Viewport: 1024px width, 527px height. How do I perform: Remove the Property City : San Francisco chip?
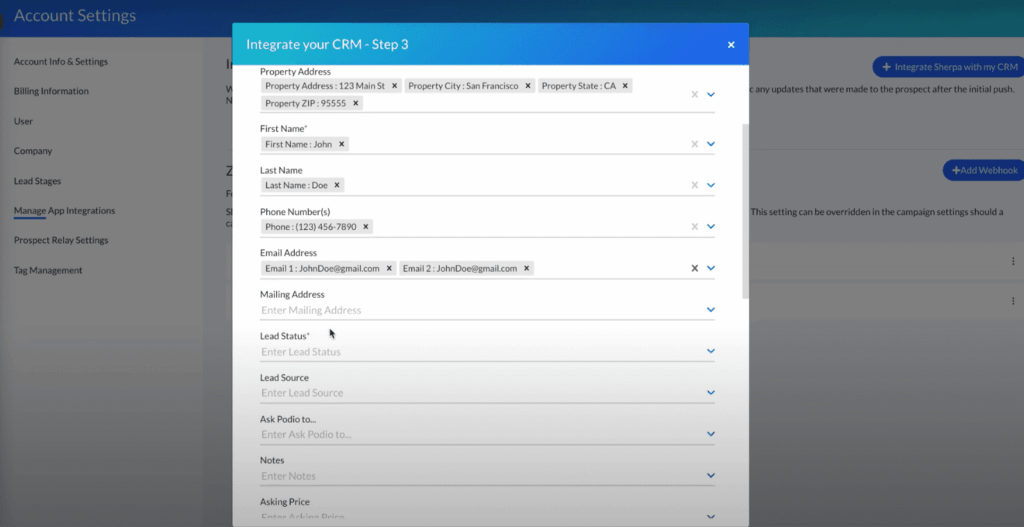[528, 86]
